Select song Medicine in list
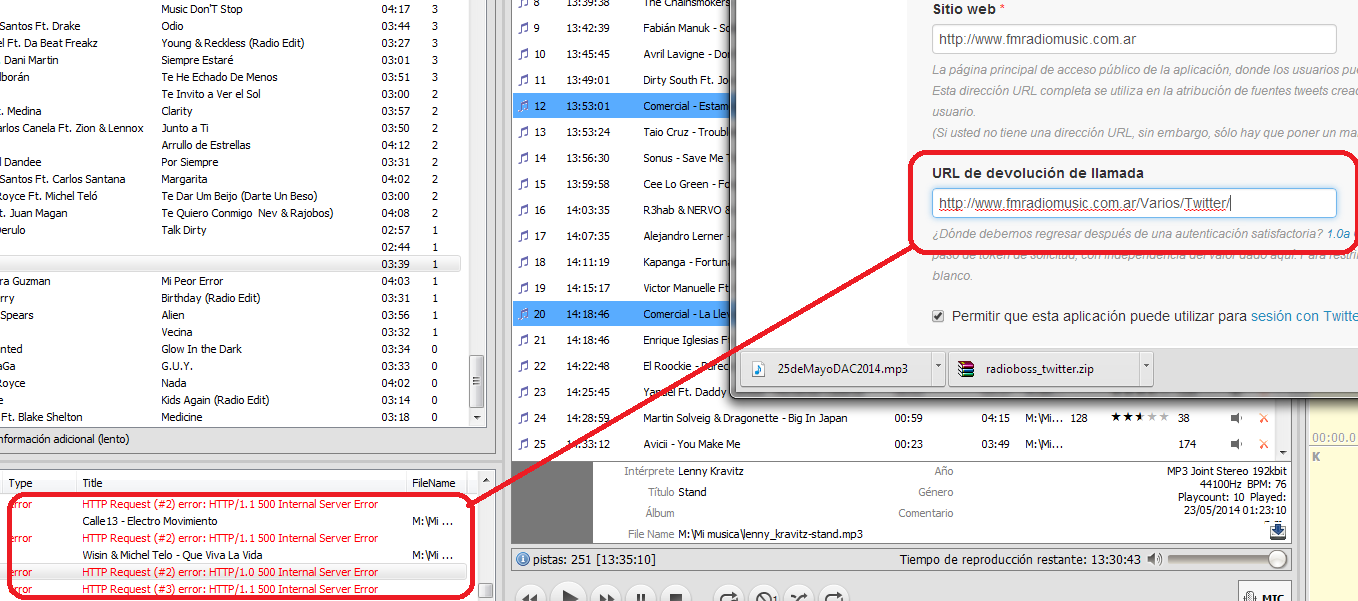Image resolution: width=1358 pixels, height=601 pixels. (182, 417)
